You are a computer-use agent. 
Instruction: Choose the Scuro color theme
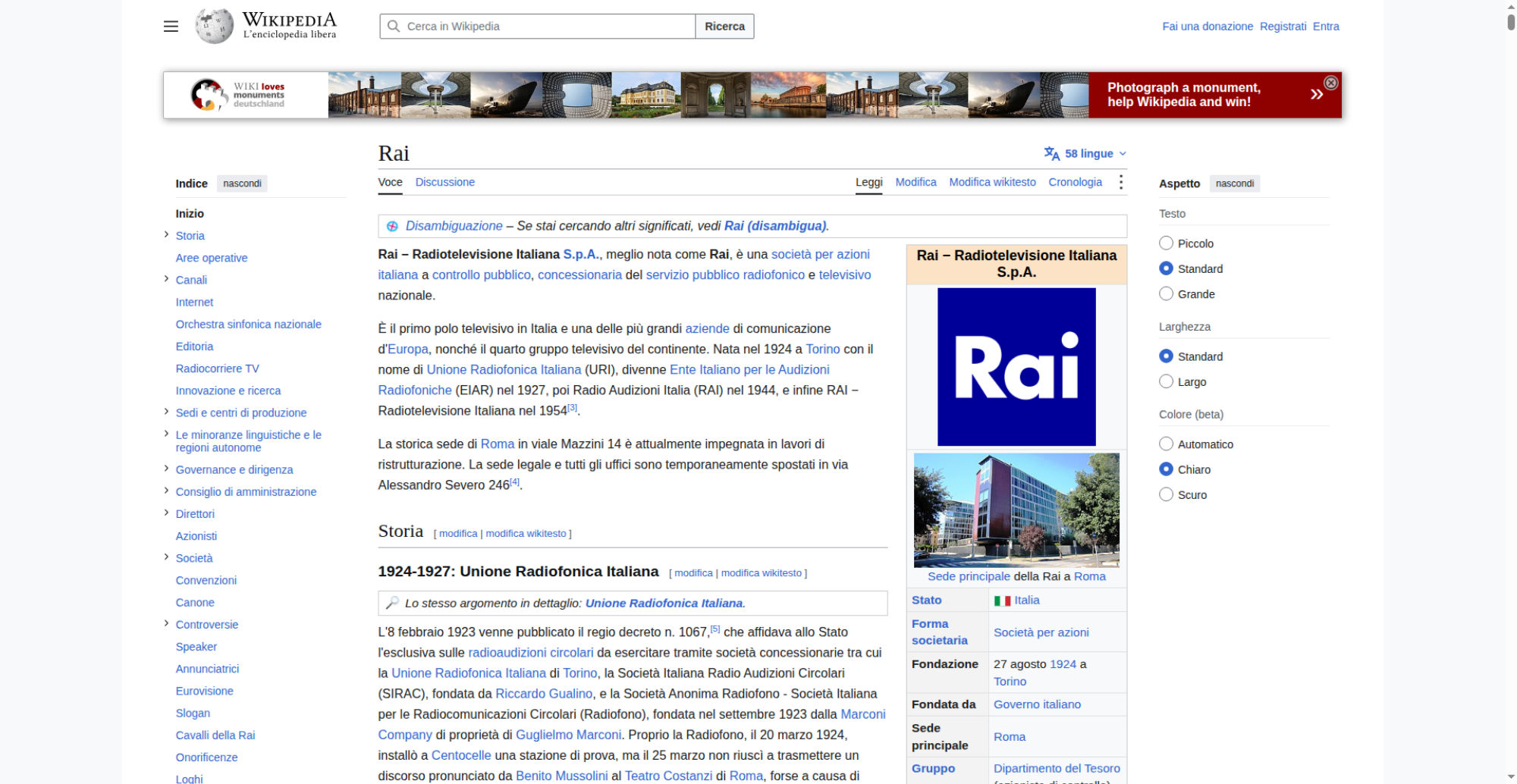pos(1166,494)
